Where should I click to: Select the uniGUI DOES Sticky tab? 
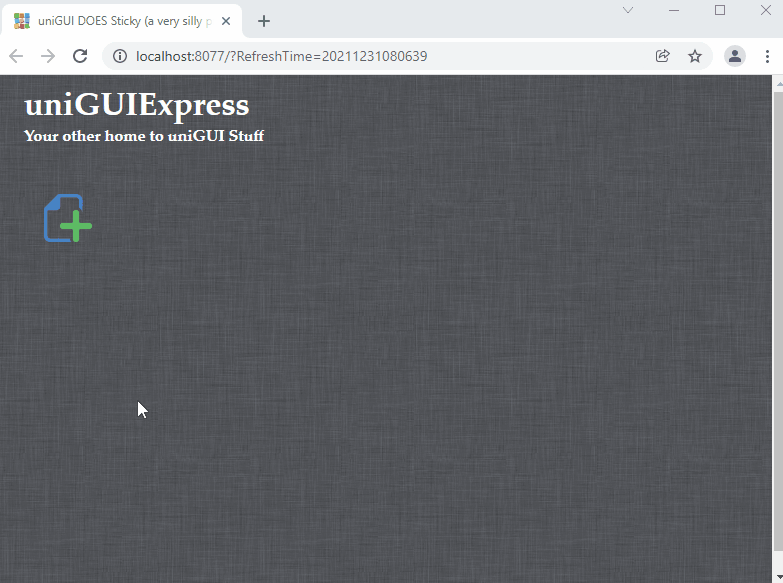pos(121,21)
